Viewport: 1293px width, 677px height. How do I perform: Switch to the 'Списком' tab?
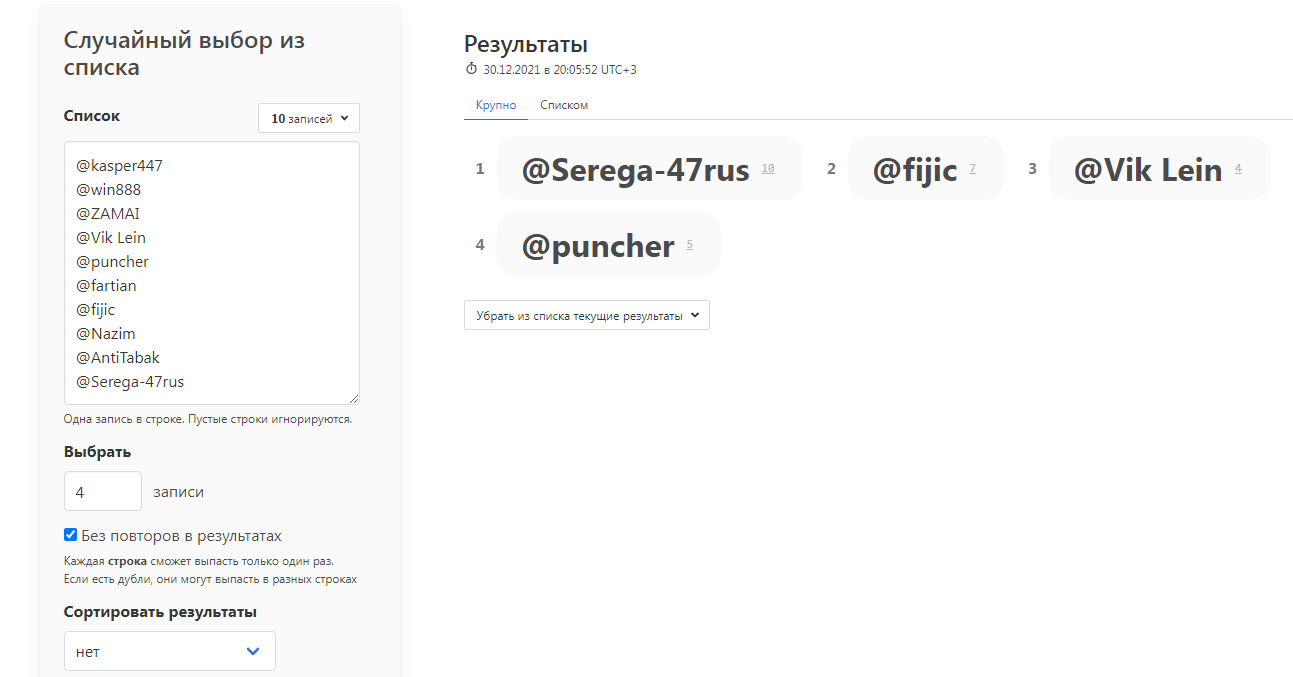564,105
